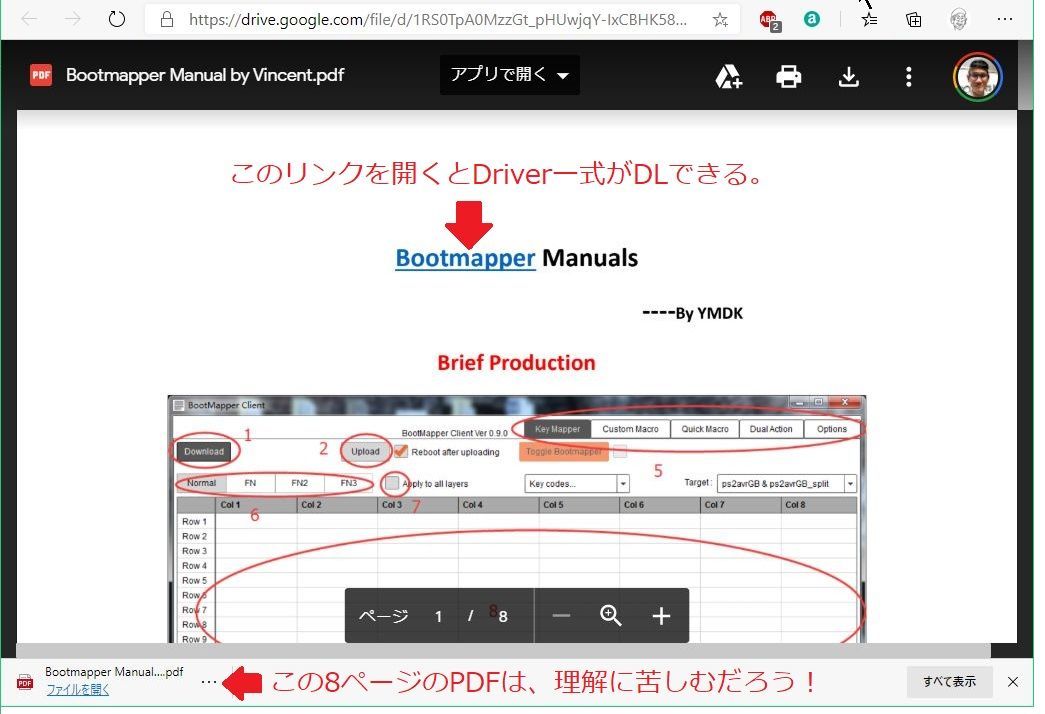Zoom in with plus button
The width and height of the screenshot is (1045, 714).
tap(660, 615)
